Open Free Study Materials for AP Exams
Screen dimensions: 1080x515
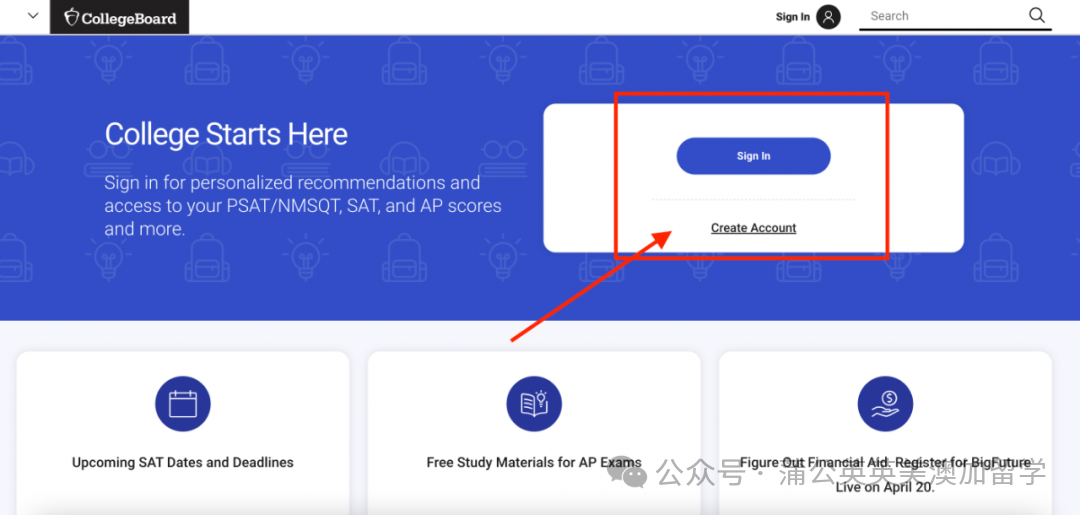[x=534, y=463]
